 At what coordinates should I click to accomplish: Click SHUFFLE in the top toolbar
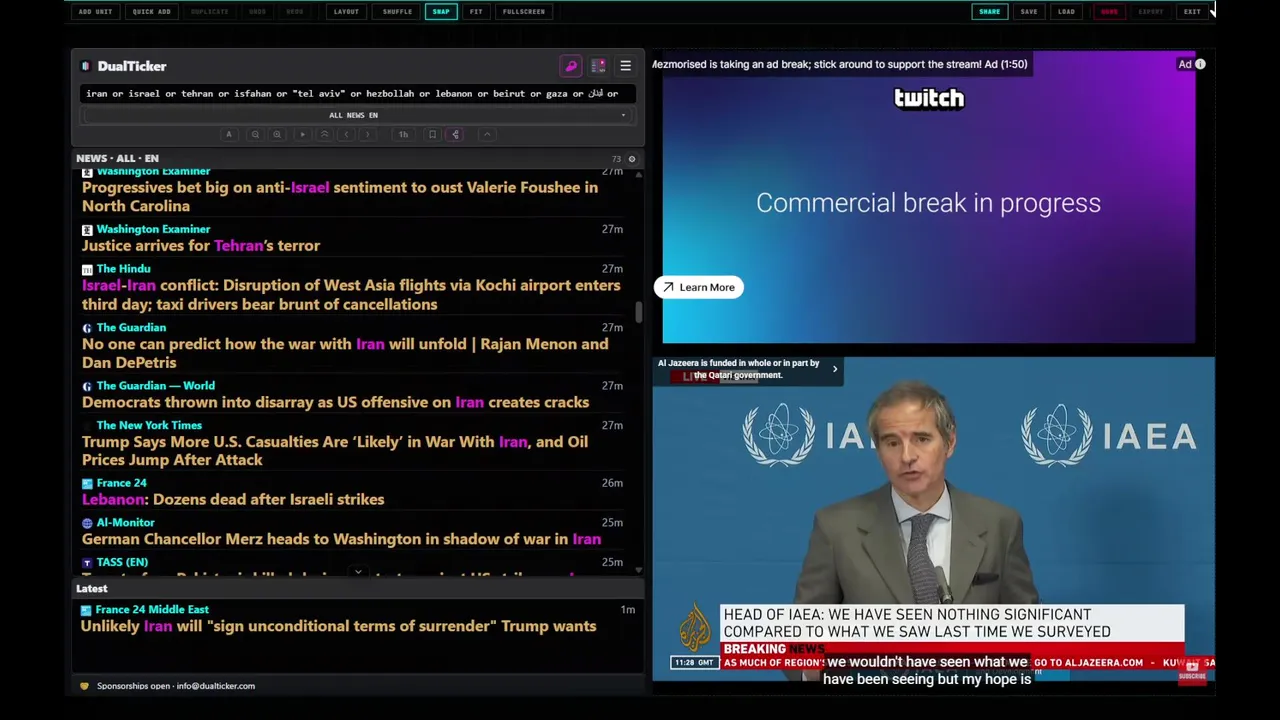397,12
